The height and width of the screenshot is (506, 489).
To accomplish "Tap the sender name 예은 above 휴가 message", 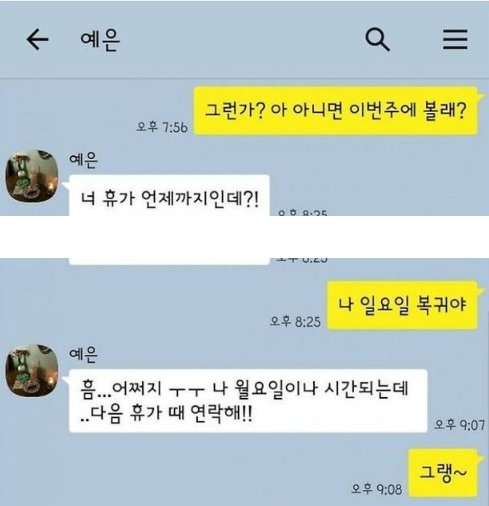I will pyautogui.click(x=83, y=160).
